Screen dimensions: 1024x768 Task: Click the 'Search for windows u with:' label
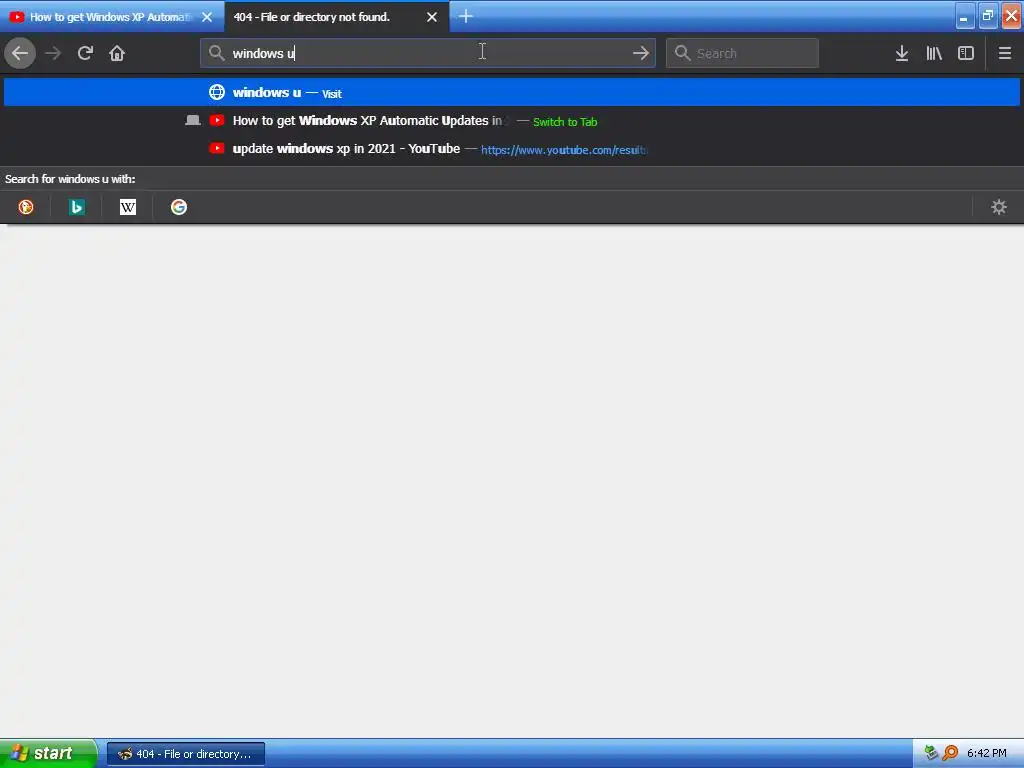(70, 179)
